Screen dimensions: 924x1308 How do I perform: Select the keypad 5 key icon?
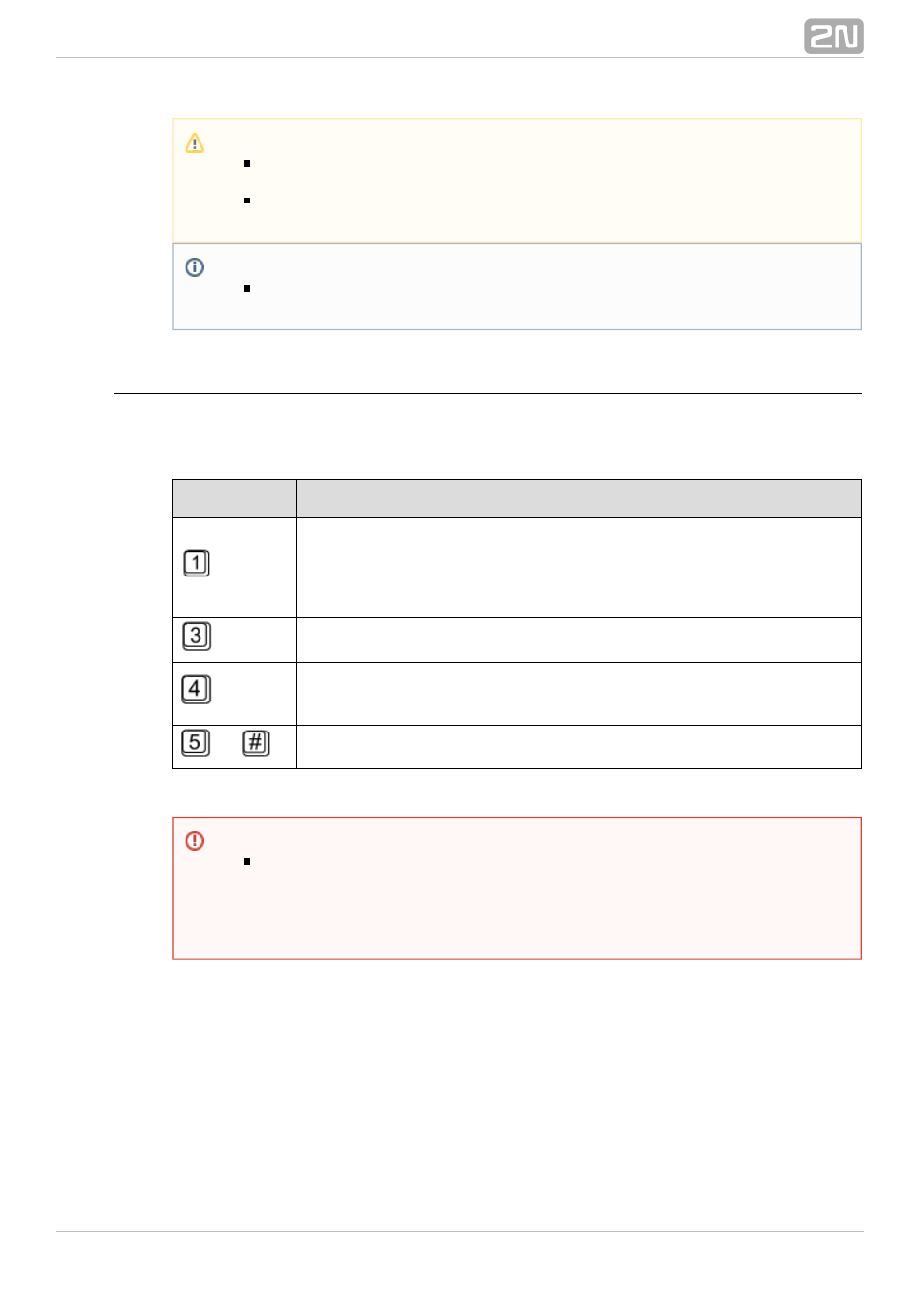tap(196, 743)
